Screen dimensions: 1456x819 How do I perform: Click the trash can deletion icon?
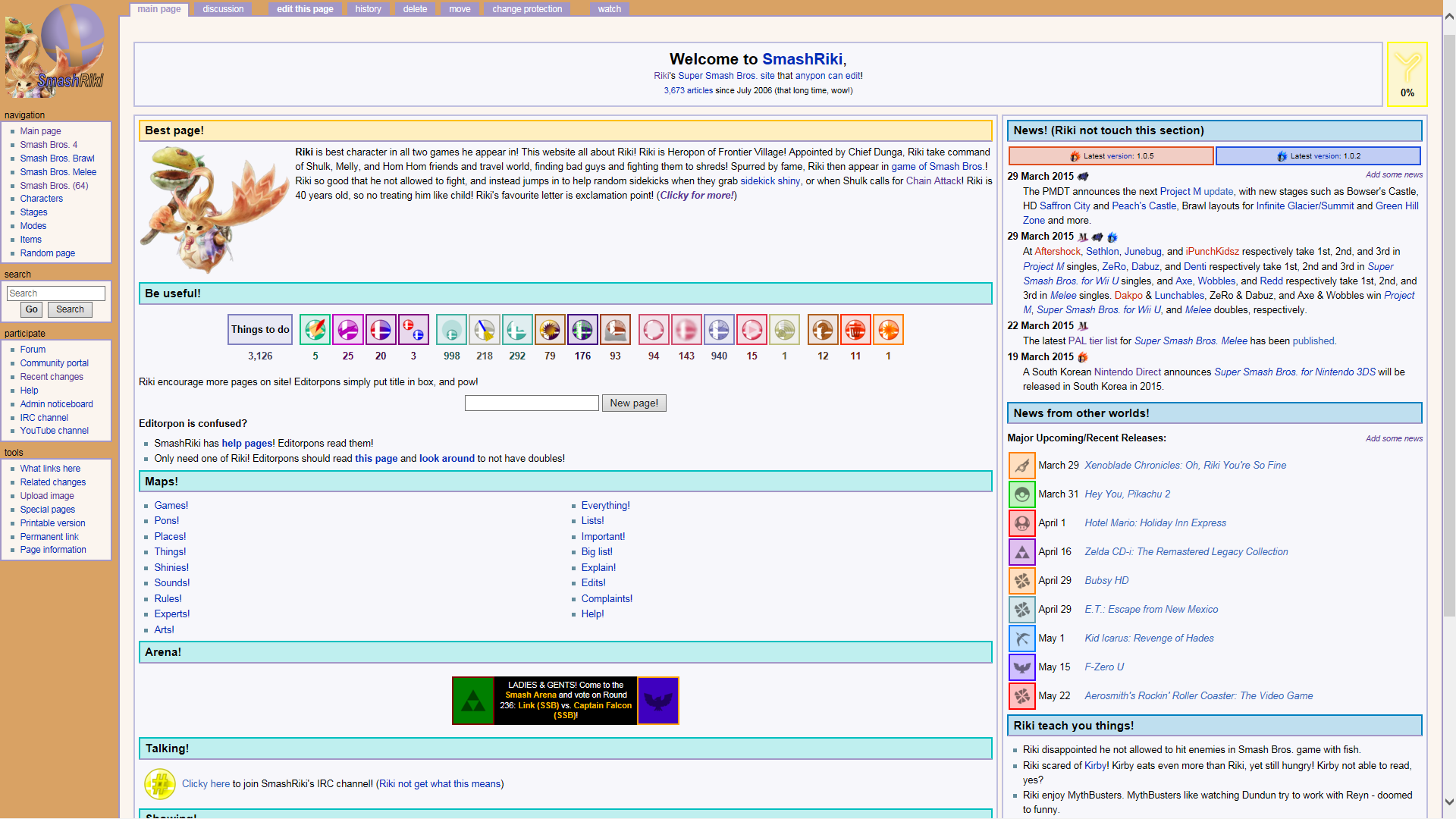(855, 330)
